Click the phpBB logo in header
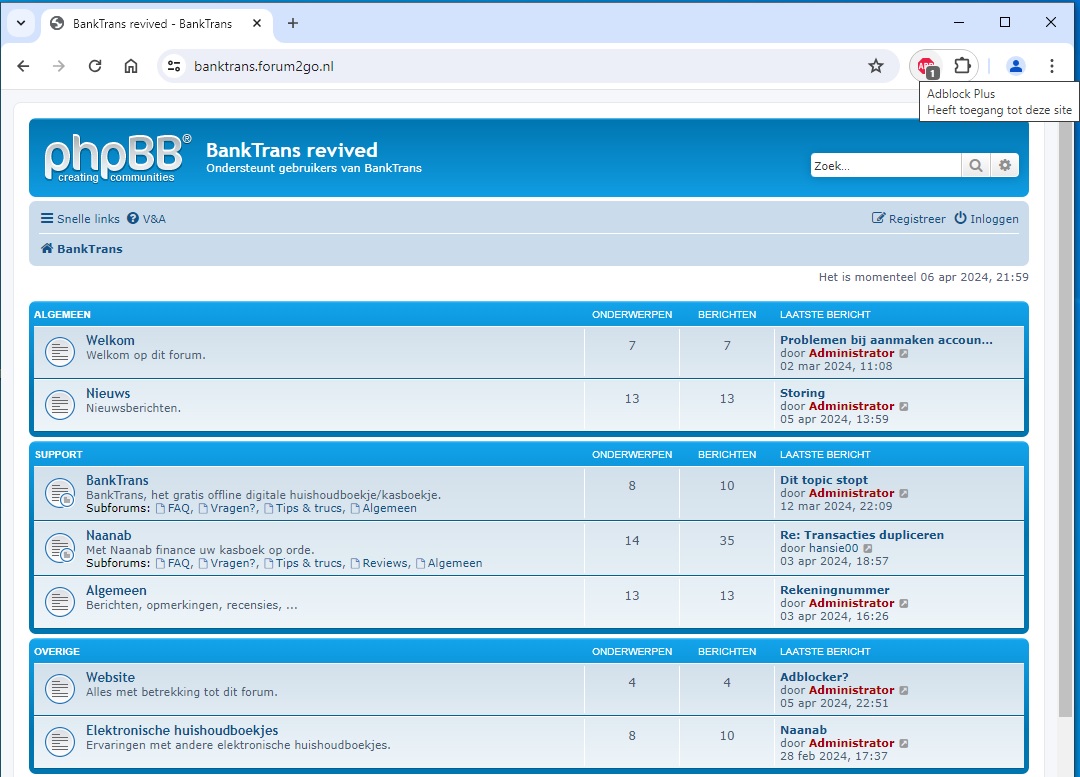 click(x=117, y=159)
